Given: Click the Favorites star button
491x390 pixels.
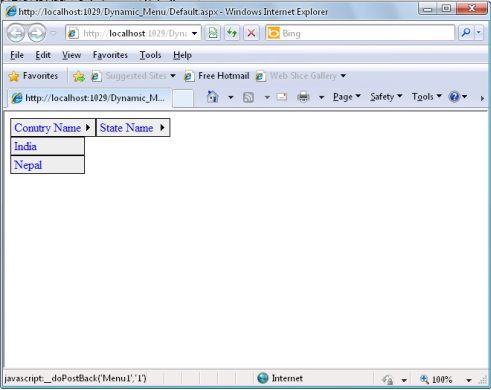Looking at the screenshot, I should coord(33,76).
